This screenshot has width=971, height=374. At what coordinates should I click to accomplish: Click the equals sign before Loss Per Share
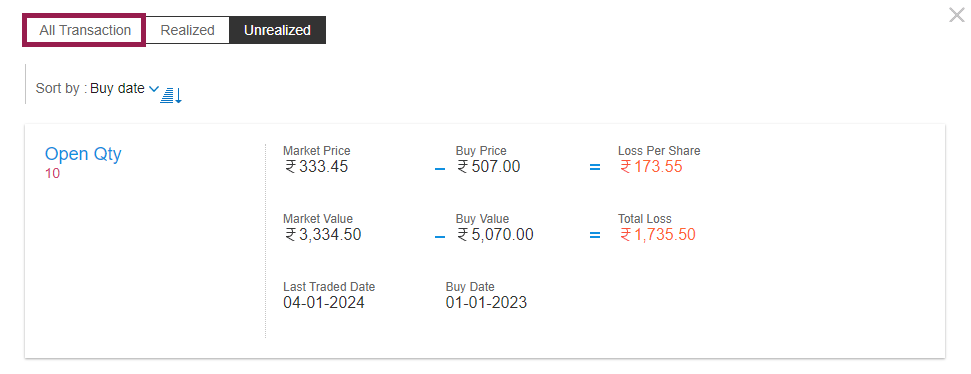(x=594, y=167)
